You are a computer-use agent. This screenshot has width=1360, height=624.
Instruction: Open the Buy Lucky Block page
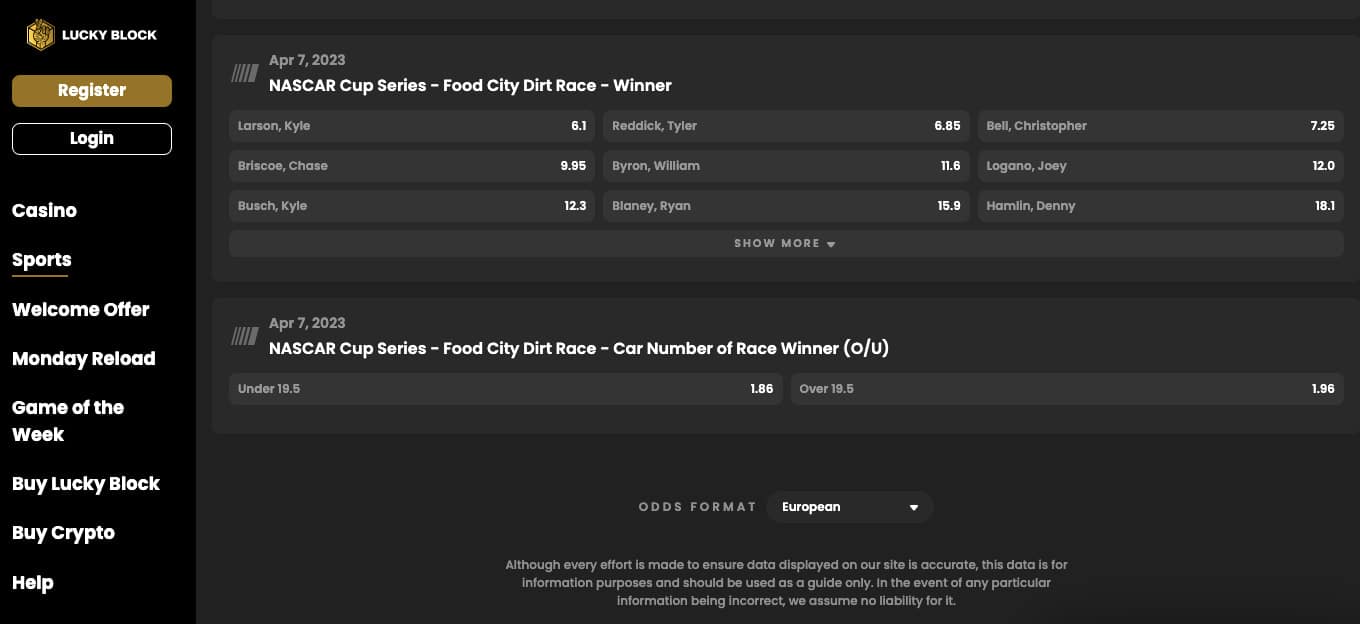(x=85, y=484)
